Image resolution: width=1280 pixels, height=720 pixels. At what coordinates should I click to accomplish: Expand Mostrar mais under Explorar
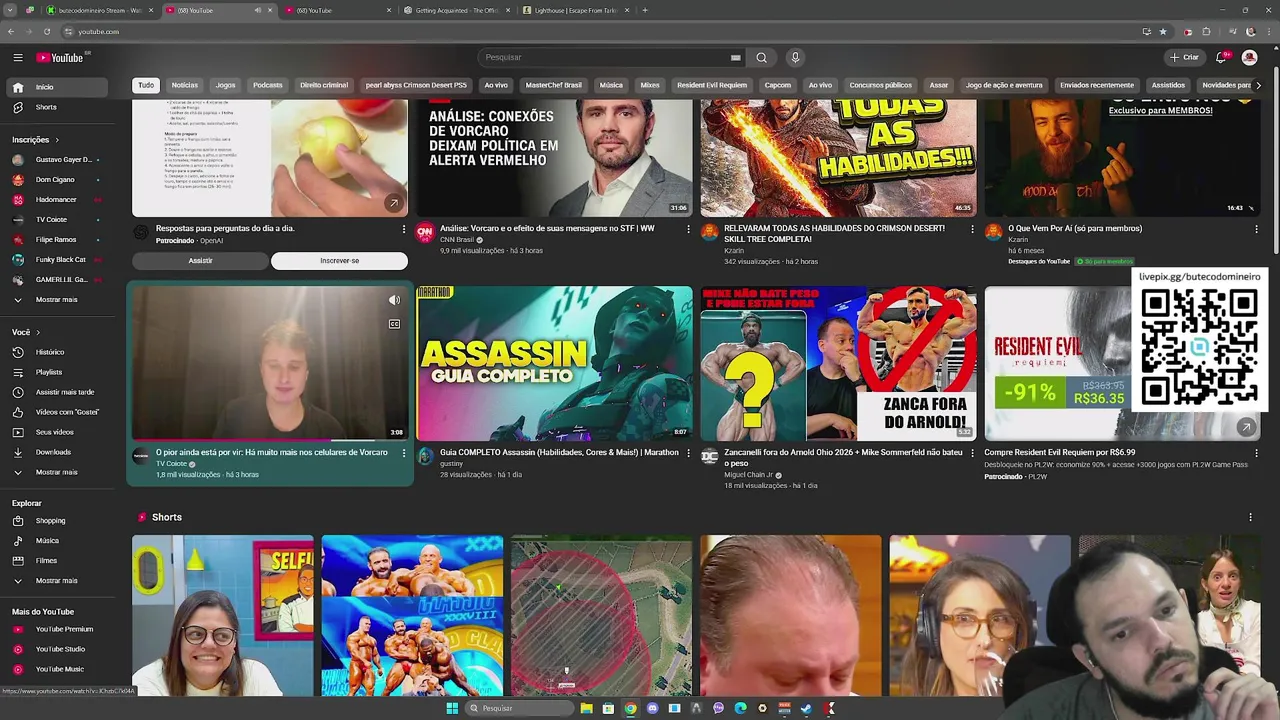[56, 581]
